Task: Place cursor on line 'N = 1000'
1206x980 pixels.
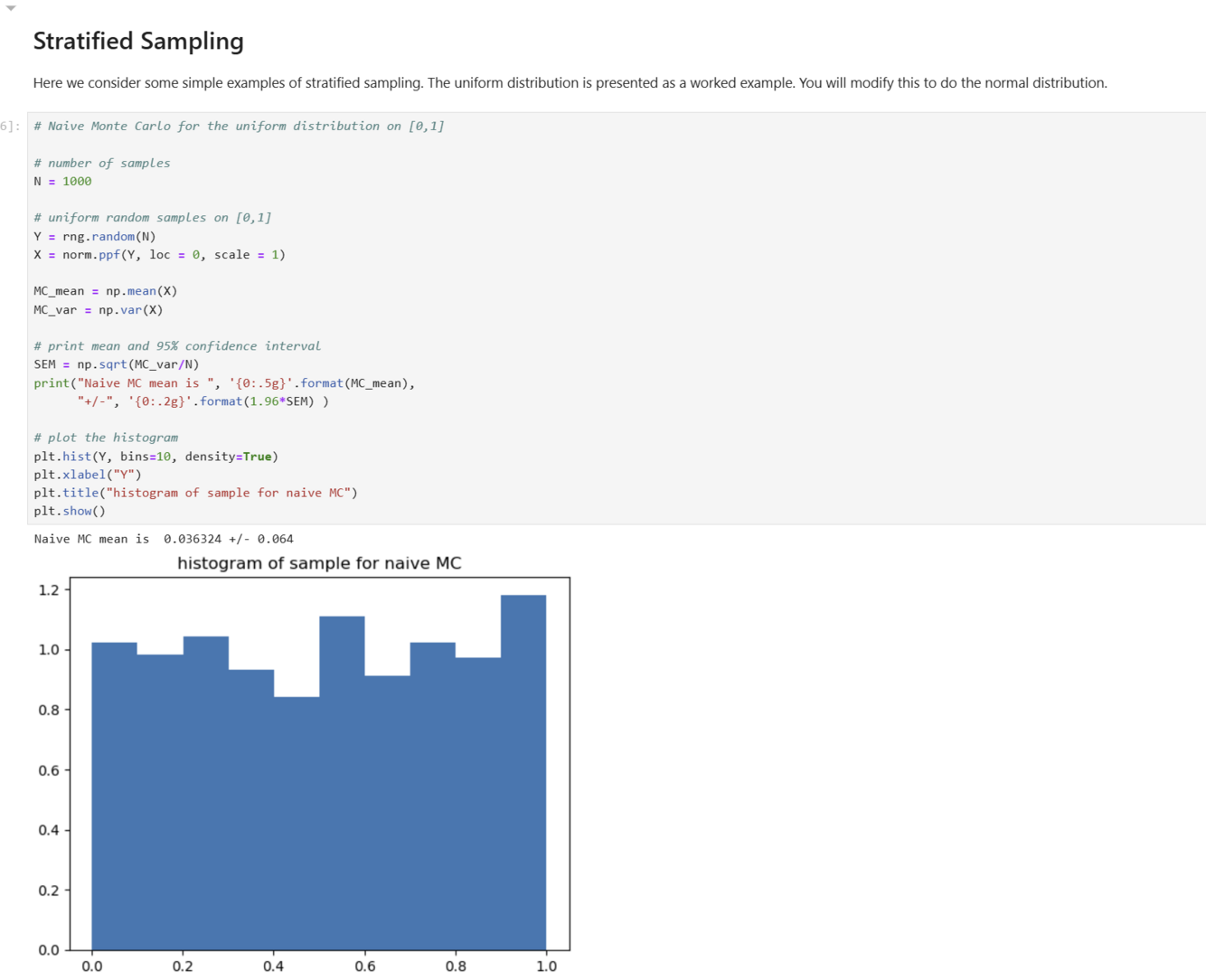Action: point(62,182)
